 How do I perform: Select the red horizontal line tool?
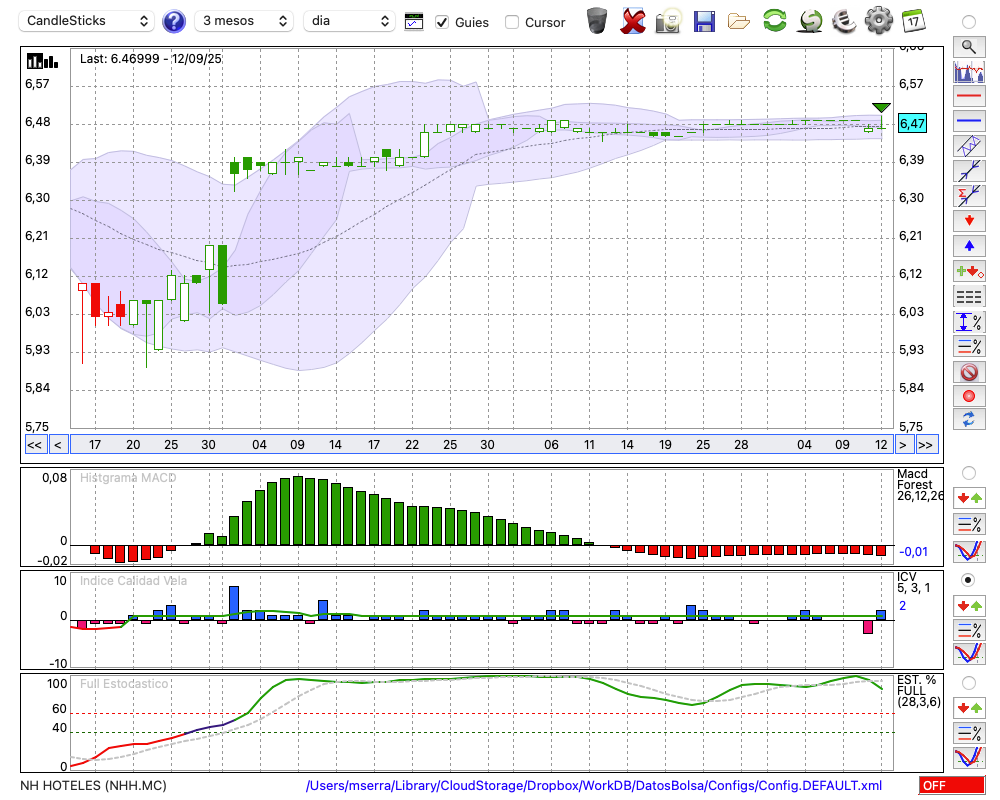pos(969,96)
